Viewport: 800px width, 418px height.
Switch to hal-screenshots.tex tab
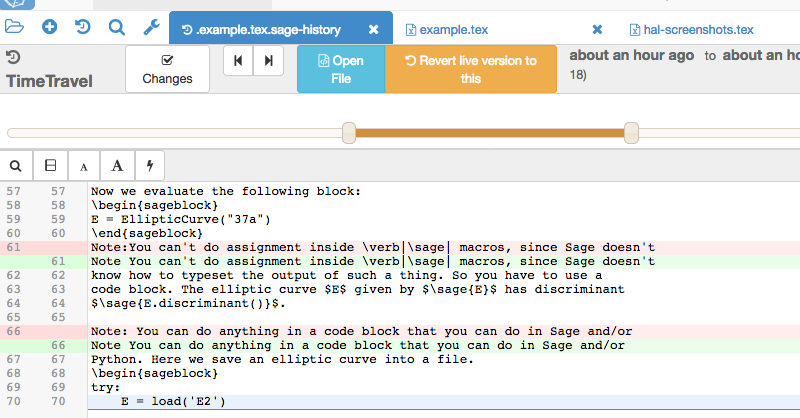[690, 30]
